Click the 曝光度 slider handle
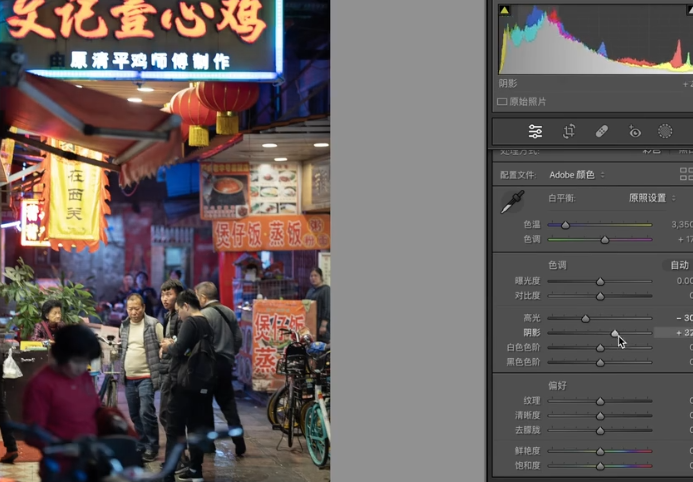Viewport: 693px width, 482px height. (600, 281)
